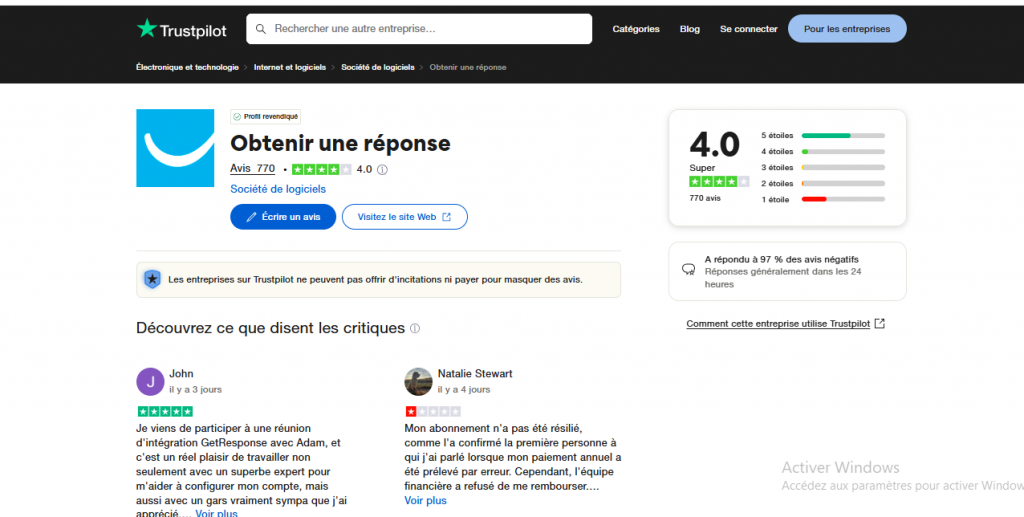Click the pencil icon in 'Écrire un avis'
Image resolution: width=1024 pixels, height=517 pixels.
(x=251, y=217)
